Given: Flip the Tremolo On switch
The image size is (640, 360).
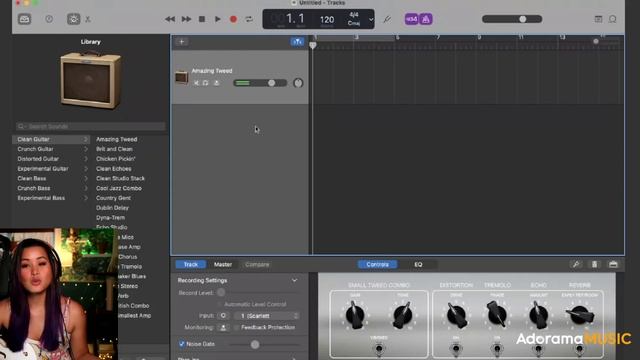Looking at the screenshot, I should pyautogui.click(x=497, y=348).
